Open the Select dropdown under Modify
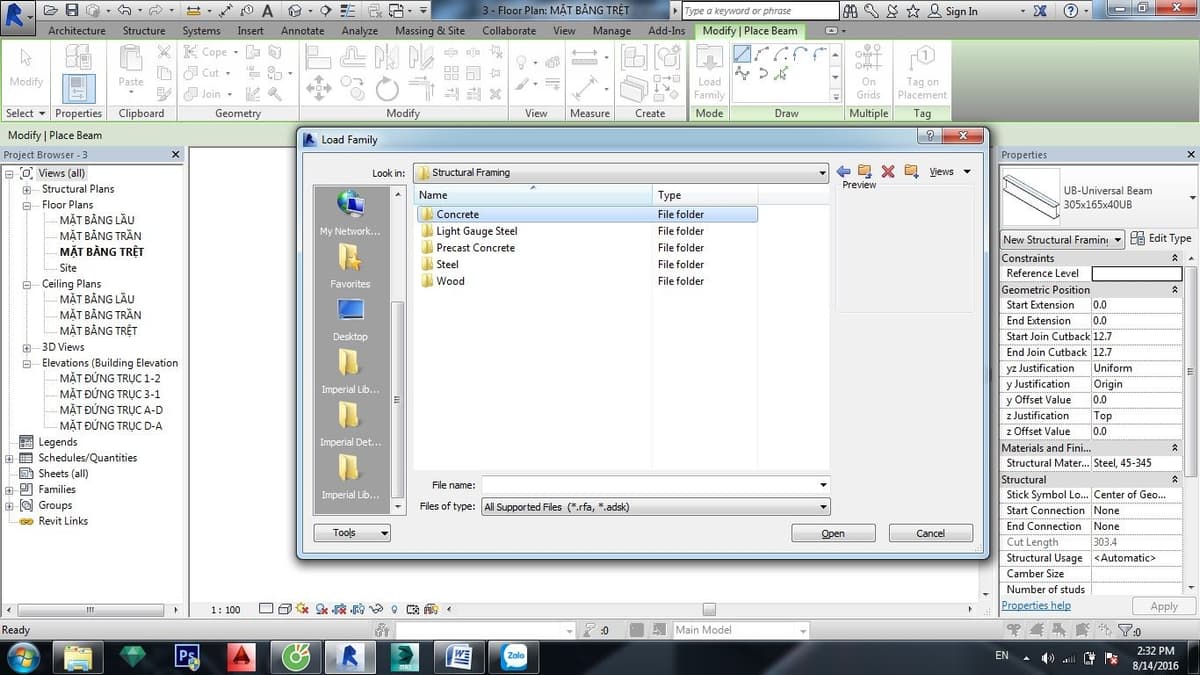Viewport: 1200px width, 675px height. click(26, 113)
